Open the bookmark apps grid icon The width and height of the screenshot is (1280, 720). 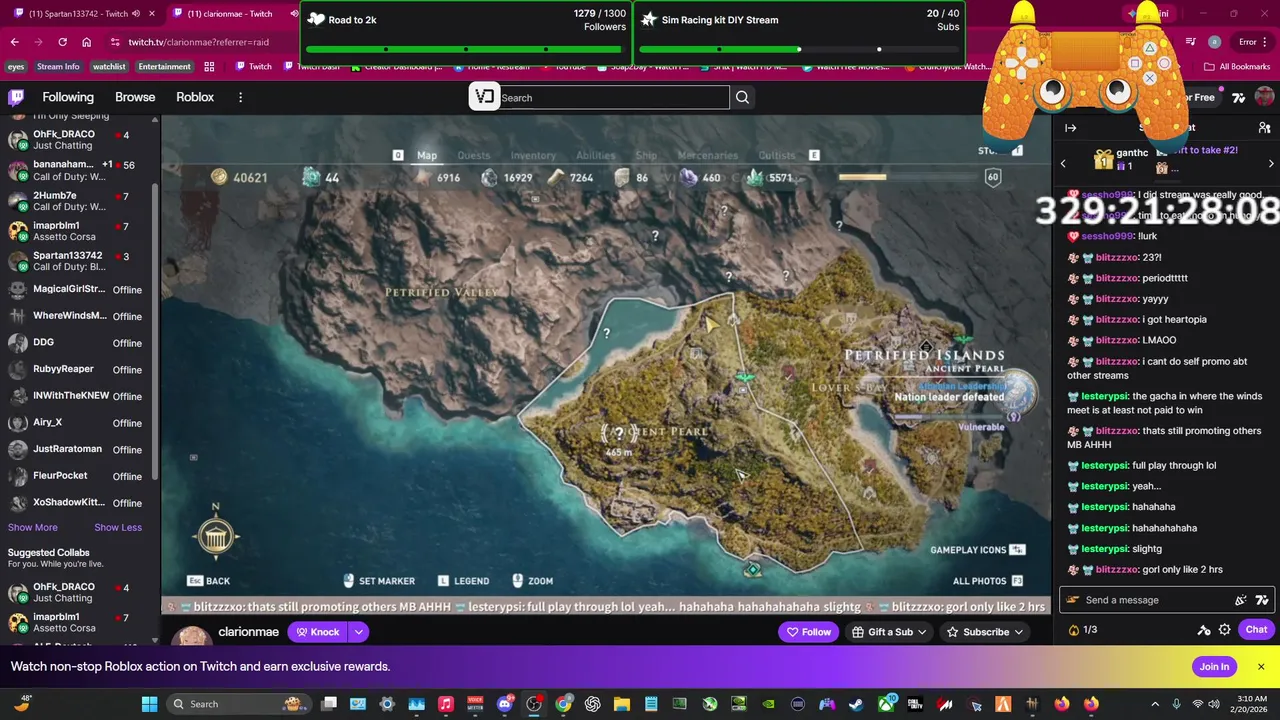pyautogui.click(x=209, y=67)
